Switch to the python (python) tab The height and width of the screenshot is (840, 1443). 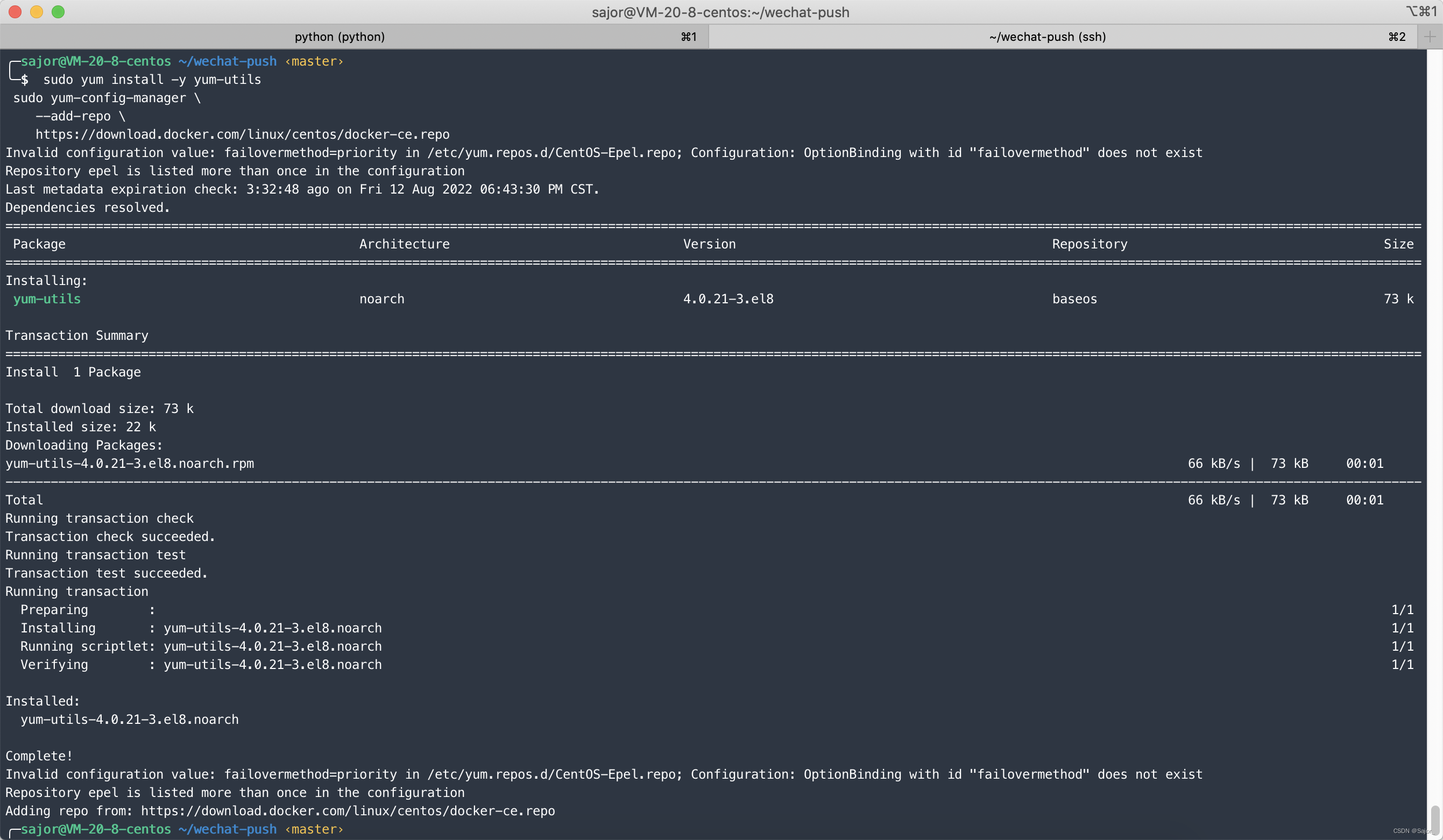pyautogui.click(x=339, y=37)
